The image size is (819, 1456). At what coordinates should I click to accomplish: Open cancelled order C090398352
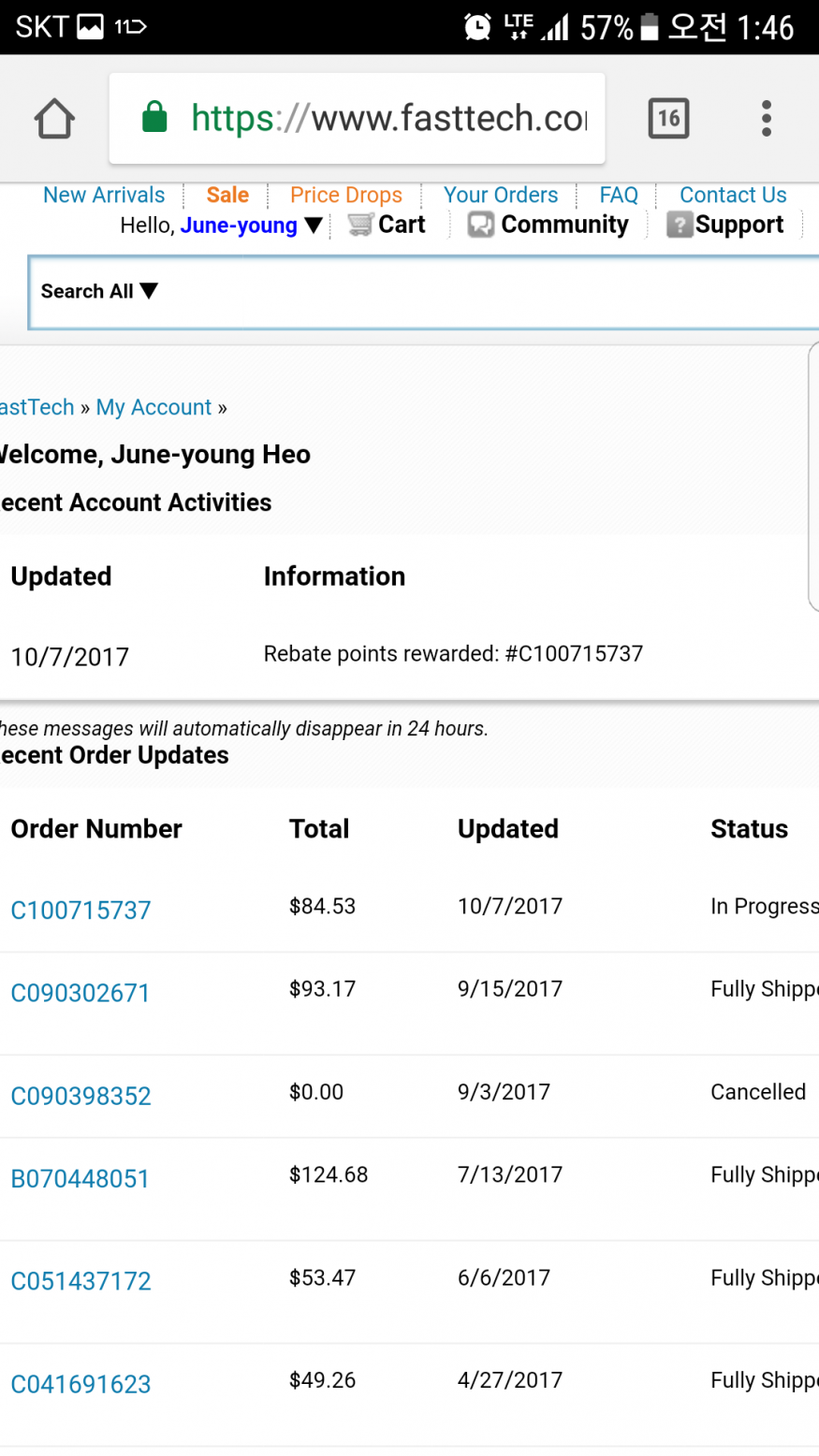(x=80, y=1096)
